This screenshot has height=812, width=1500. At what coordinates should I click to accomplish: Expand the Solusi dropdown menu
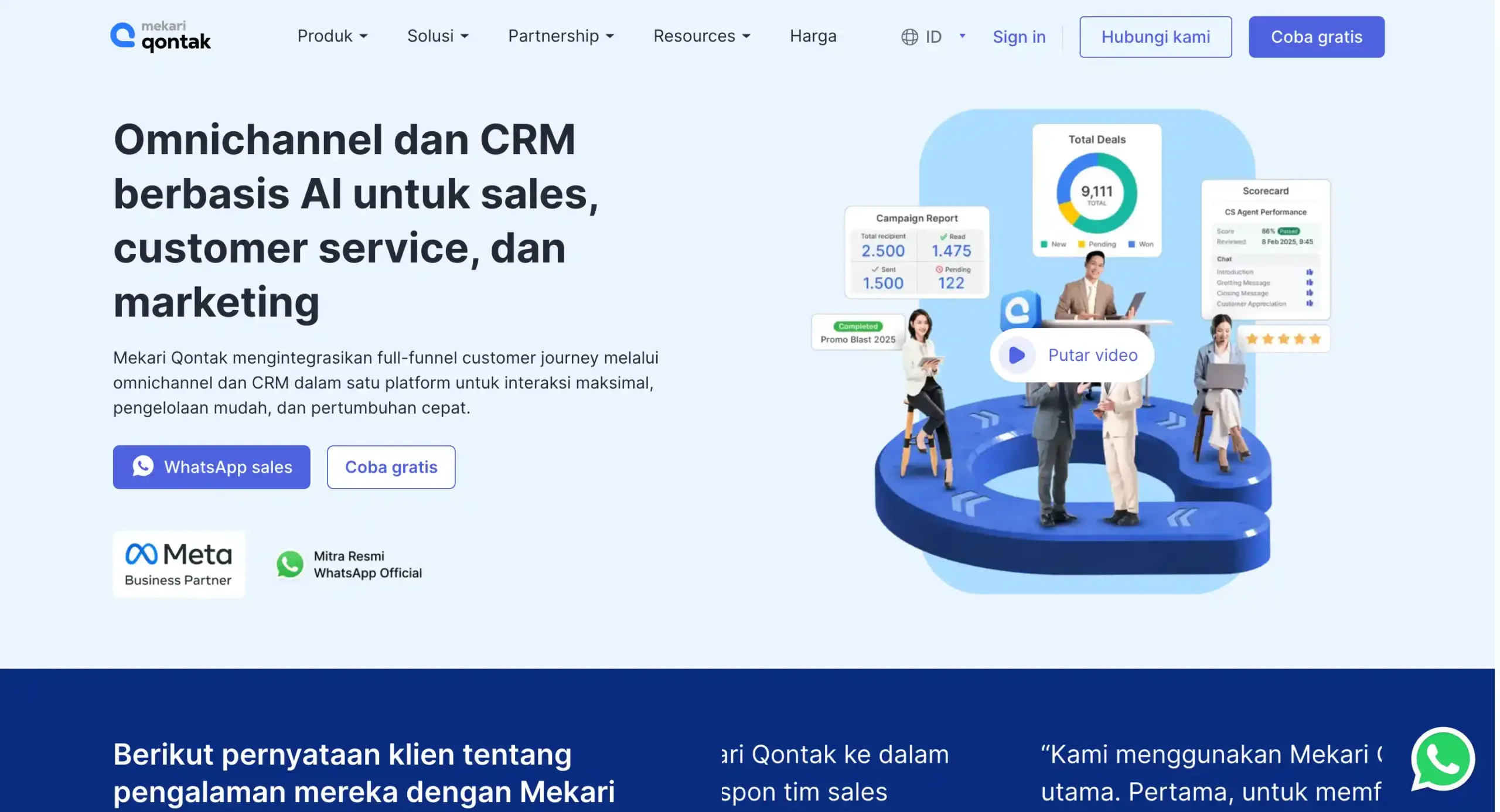438,36
